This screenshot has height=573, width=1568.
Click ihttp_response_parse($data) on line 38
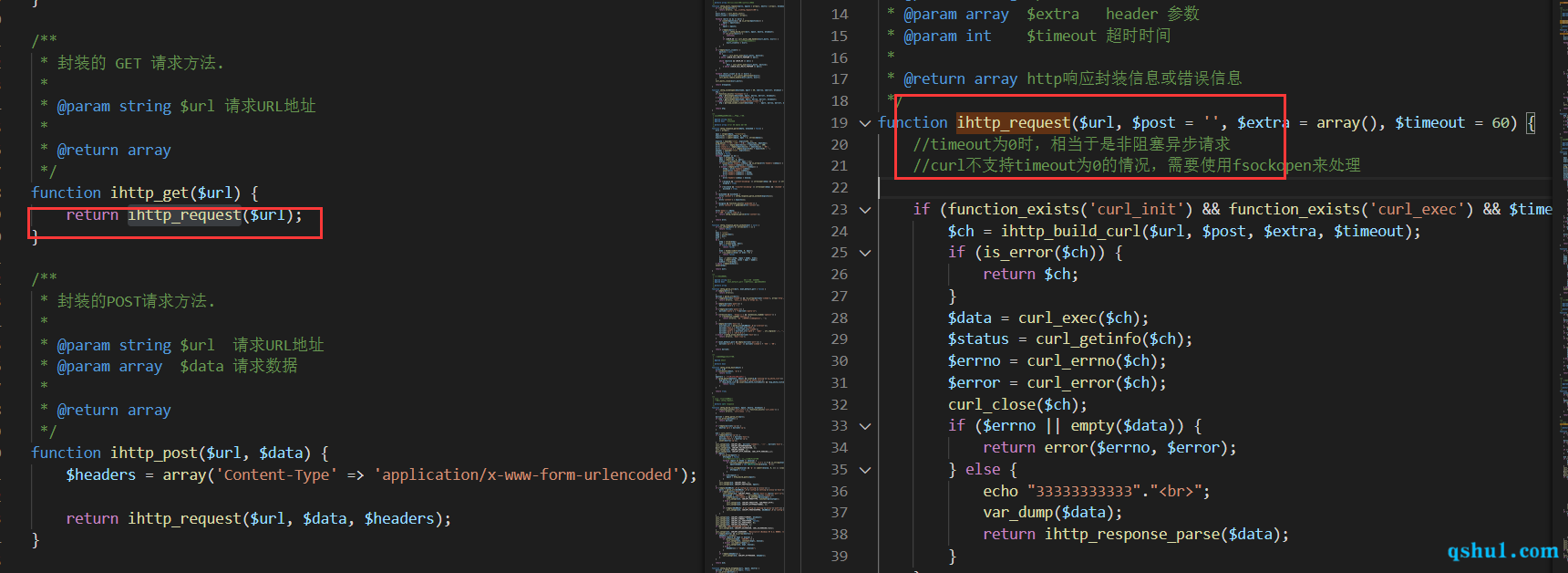(x=1162, y=535)
